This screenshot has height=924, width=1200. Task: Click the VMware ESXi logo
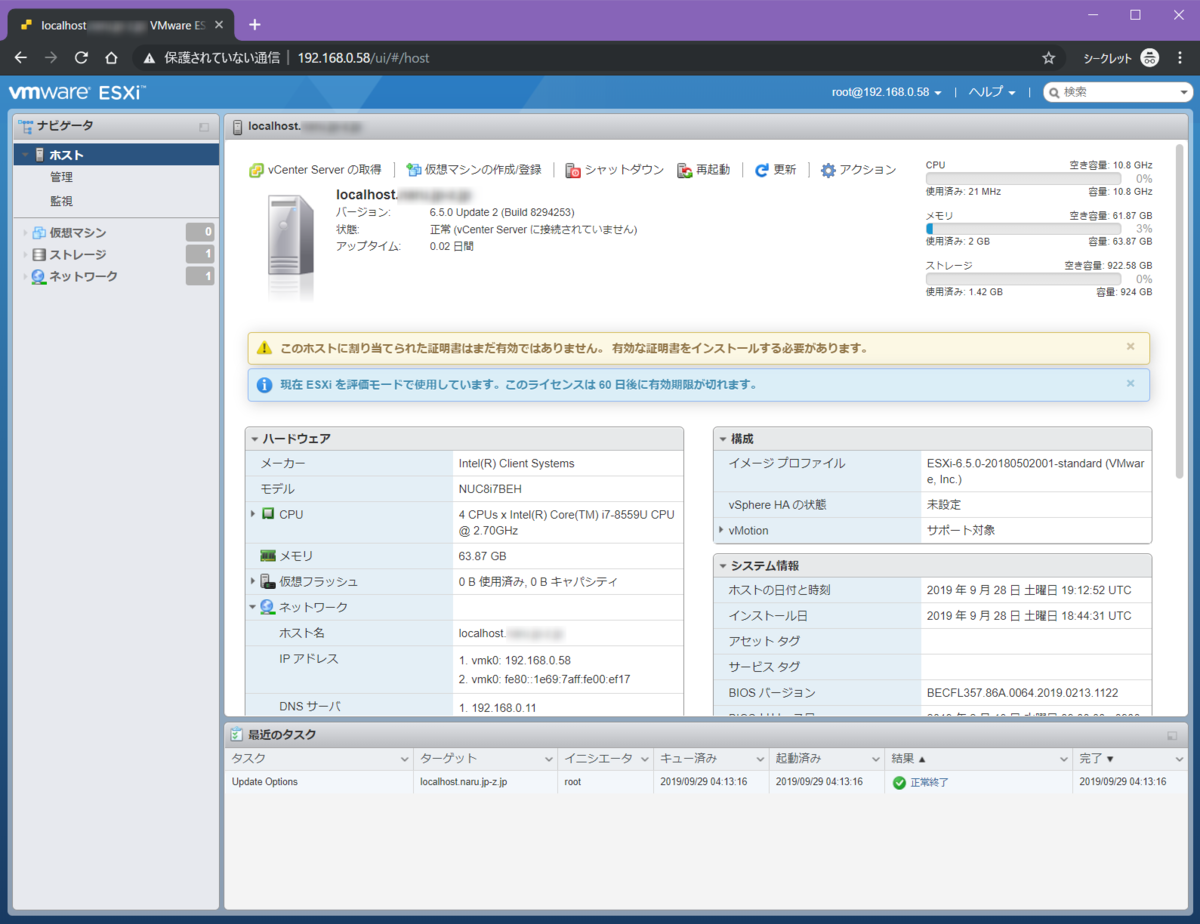(77, 93)
